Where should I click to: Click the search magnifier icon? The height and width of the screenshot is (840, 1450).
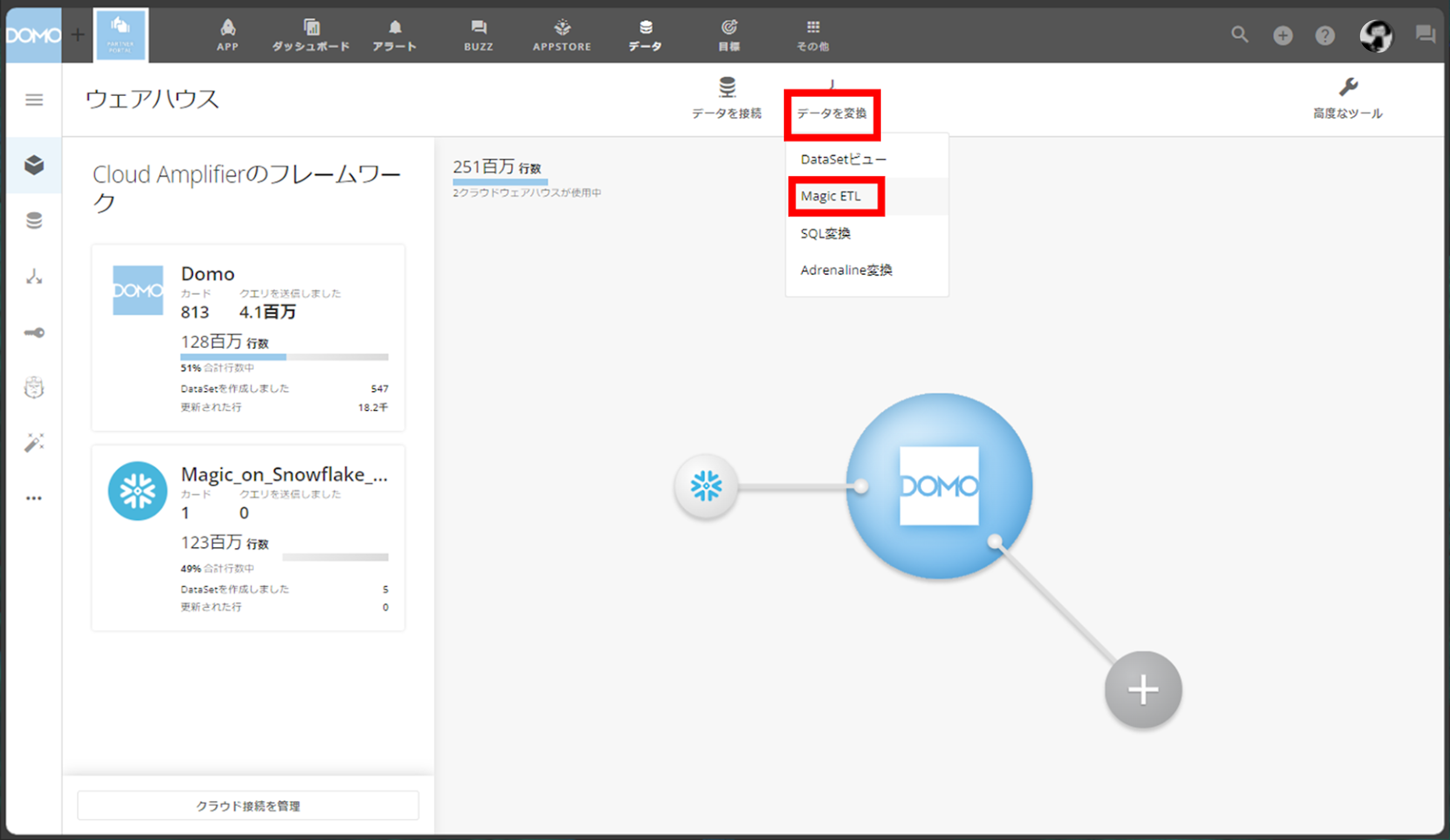point(1240,35)
